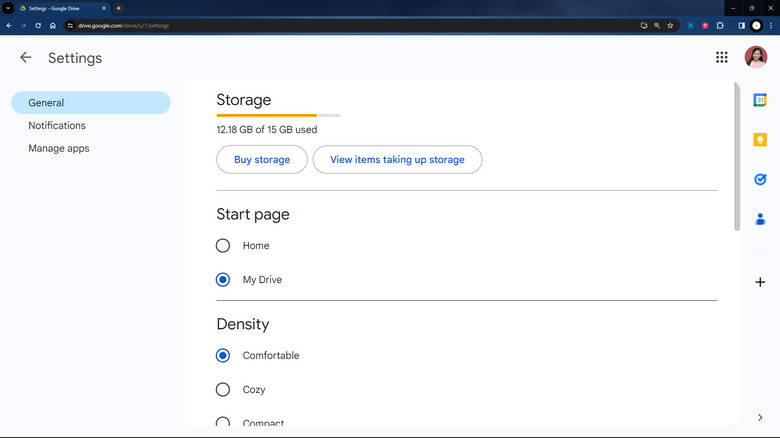Switch to the Notifications settings section

(57, 126)
